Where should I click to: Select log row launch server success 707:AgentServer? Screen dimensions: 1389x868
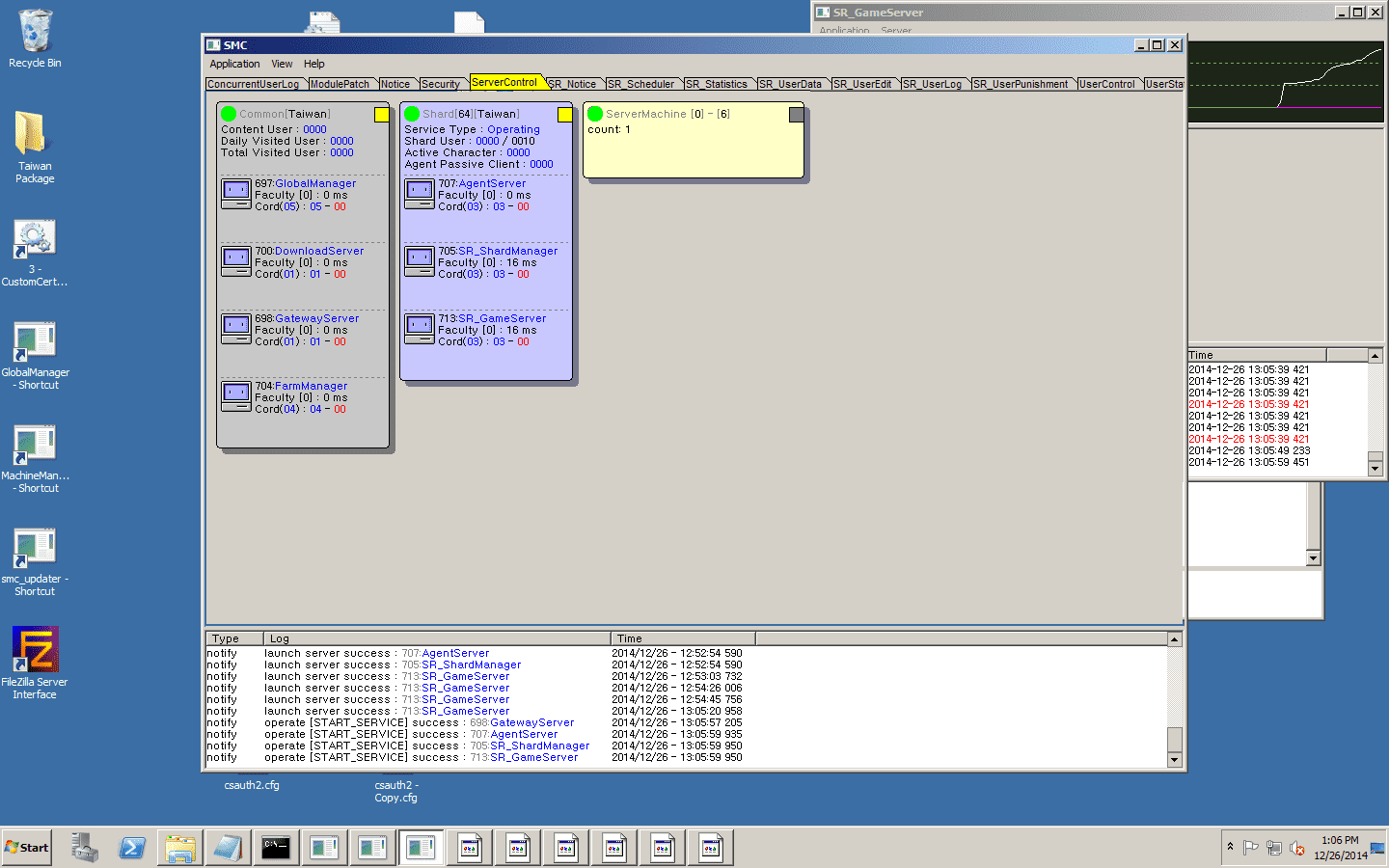click(475, 653)
